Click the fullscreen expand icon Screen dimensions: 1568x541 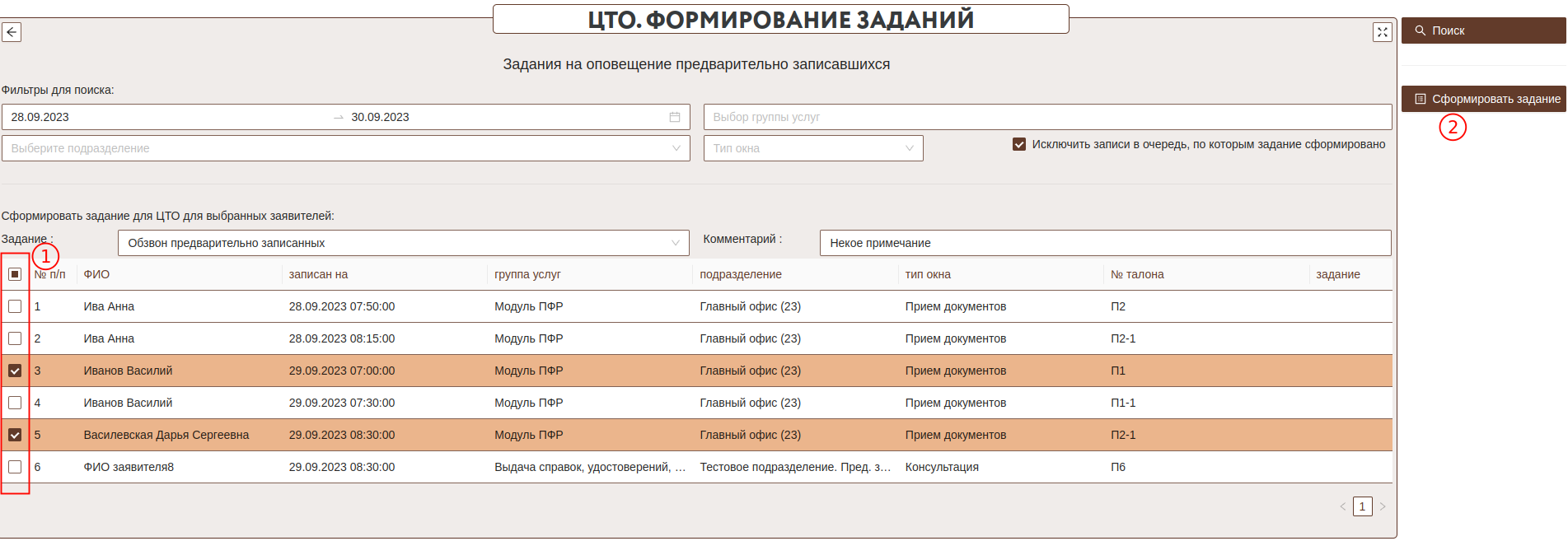pyautogui.click(x=1382, y=32)
